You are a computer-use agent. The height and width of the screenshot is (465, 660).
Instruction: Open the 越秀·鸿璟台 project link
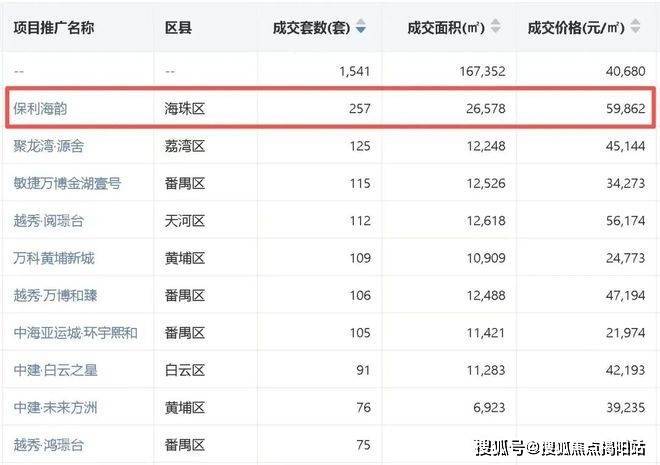49,445
